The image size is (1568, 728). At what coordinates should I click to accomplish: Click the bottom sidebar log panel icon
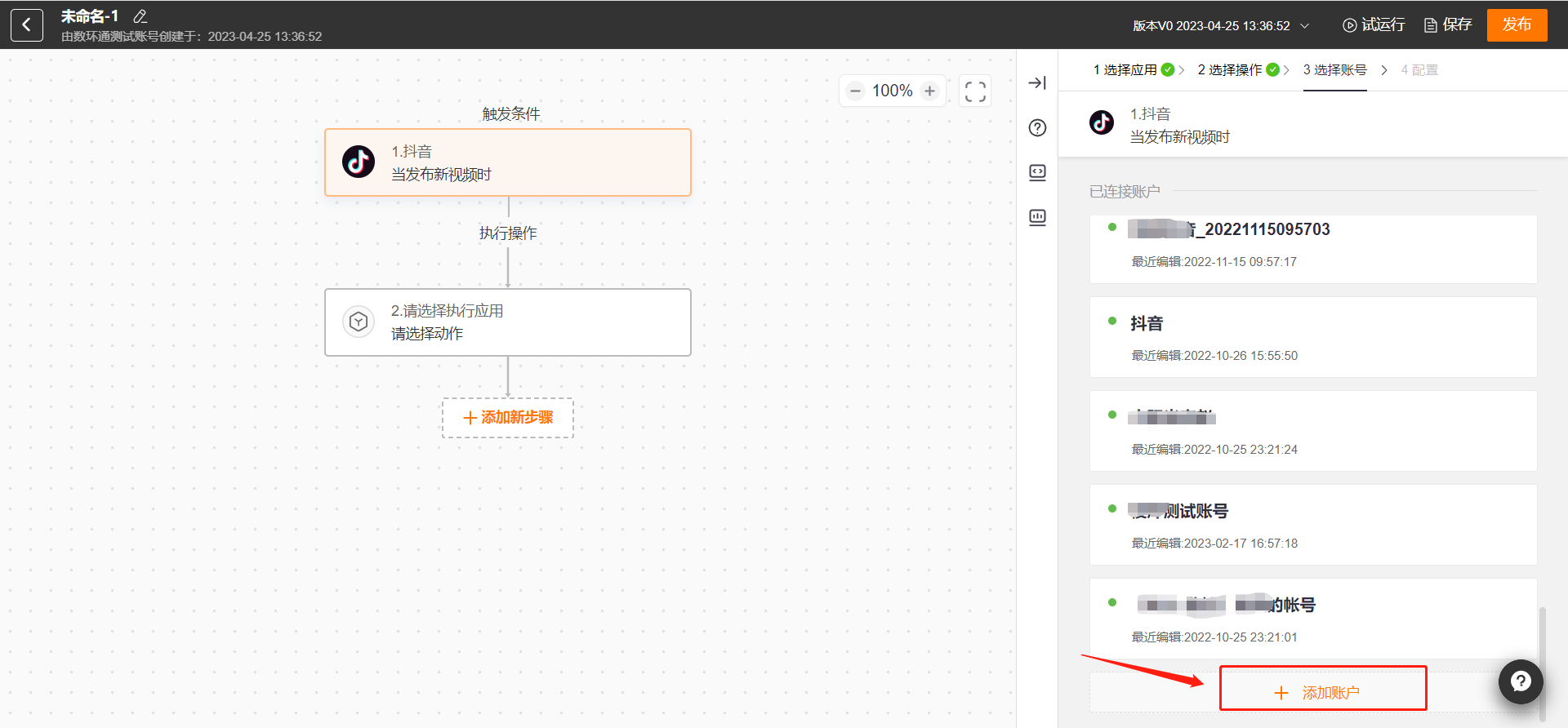click(1037, 218)
